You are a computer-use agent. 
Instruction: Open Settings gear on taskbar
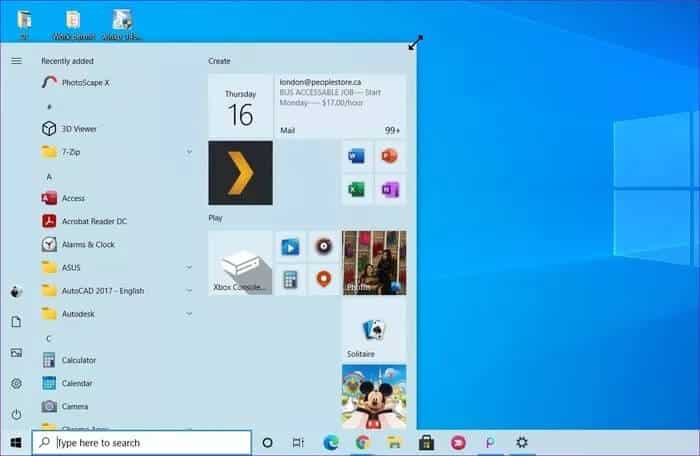point(522,443)
